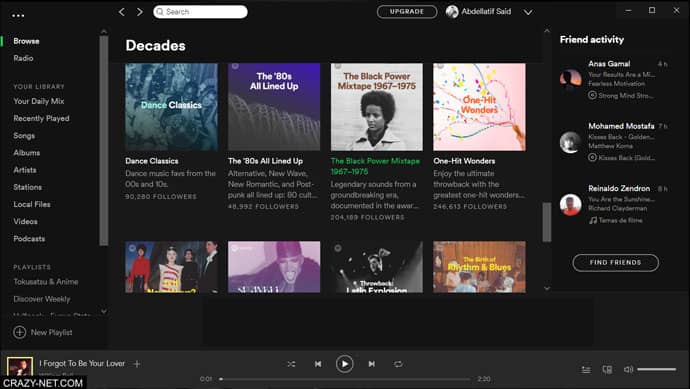Open Songs in Your Library

pos(24,136)
